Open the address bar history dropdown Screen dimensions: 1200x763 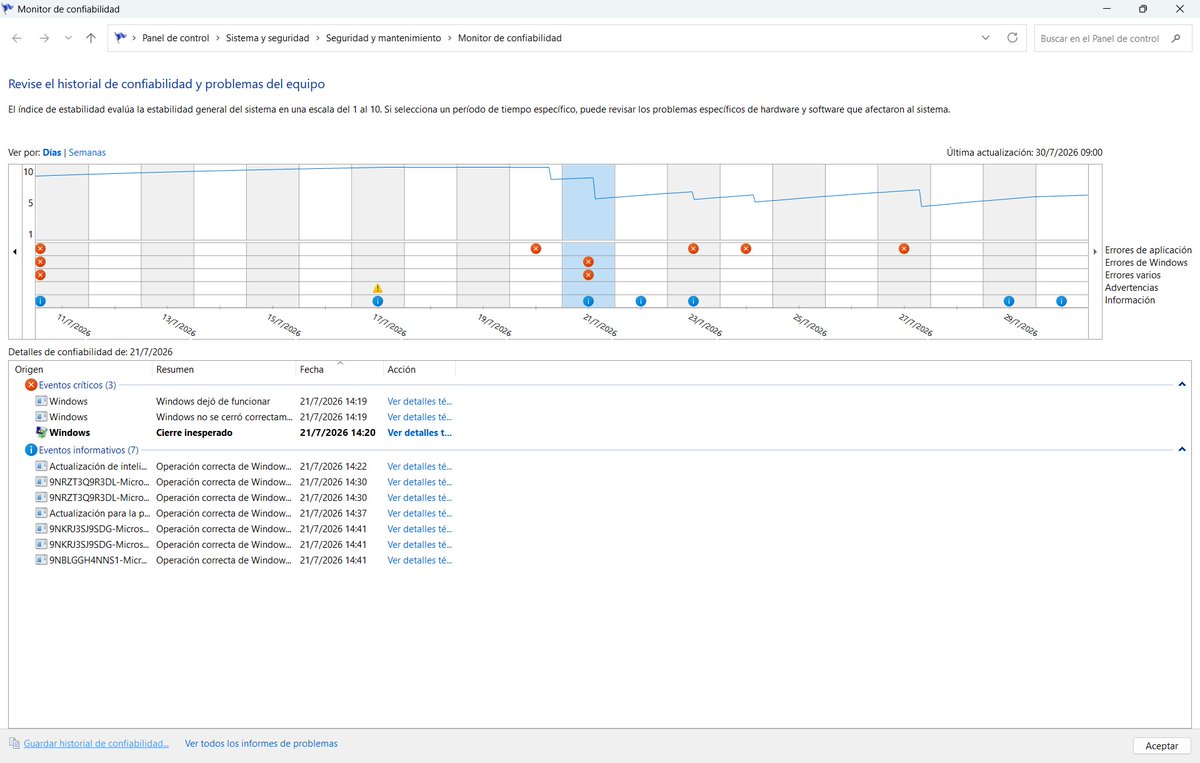coord(987,38)
